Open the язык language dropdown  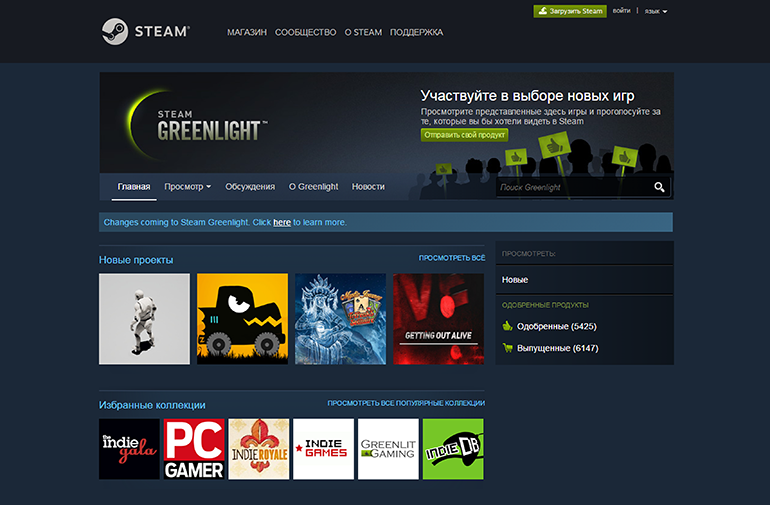[x=656, y=11]
